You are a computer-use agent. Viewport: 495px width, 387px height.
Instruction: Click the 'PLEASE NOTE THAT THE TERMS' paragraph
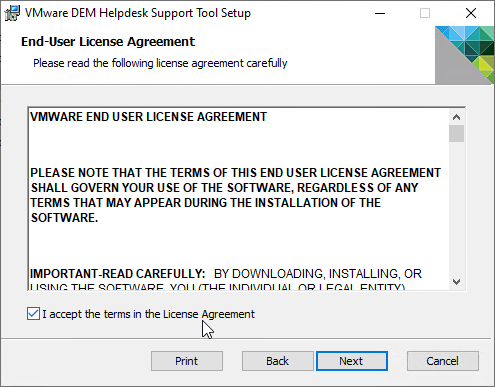pyautogui.click(x=235, y=195)
